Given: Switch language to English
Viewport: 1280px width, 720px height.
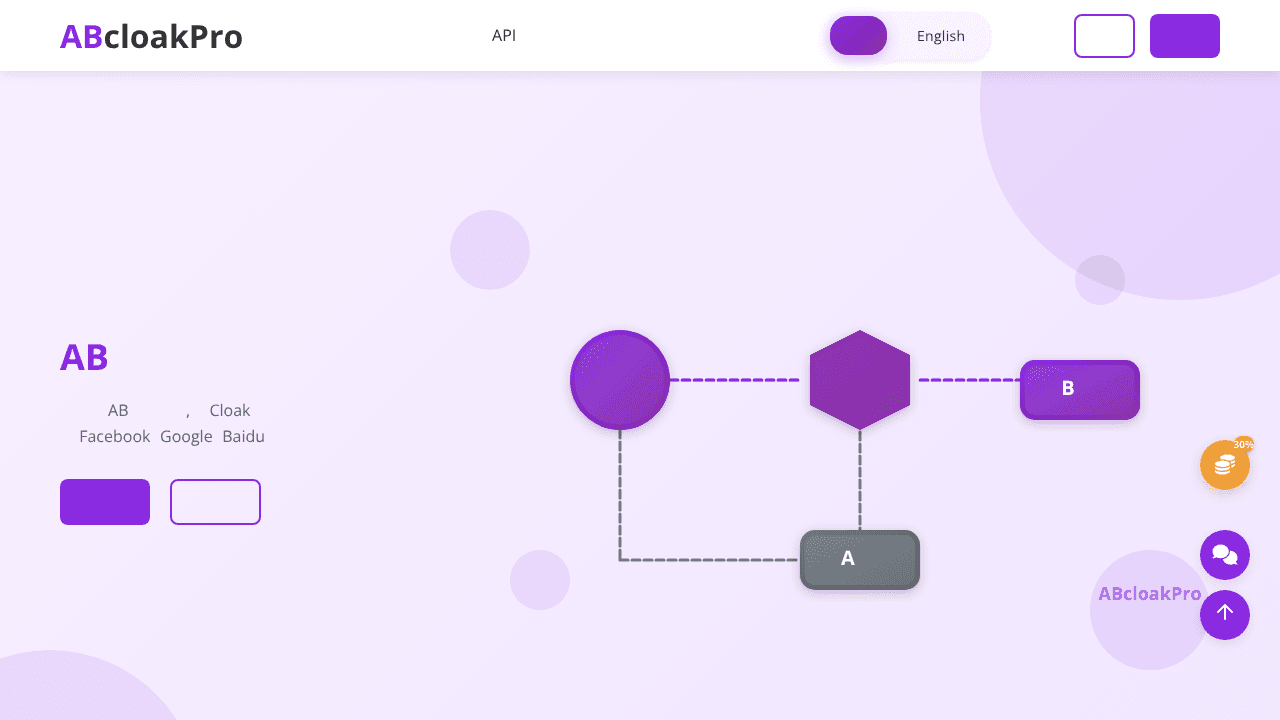Looking at the screenshot, I should [940, 36].
